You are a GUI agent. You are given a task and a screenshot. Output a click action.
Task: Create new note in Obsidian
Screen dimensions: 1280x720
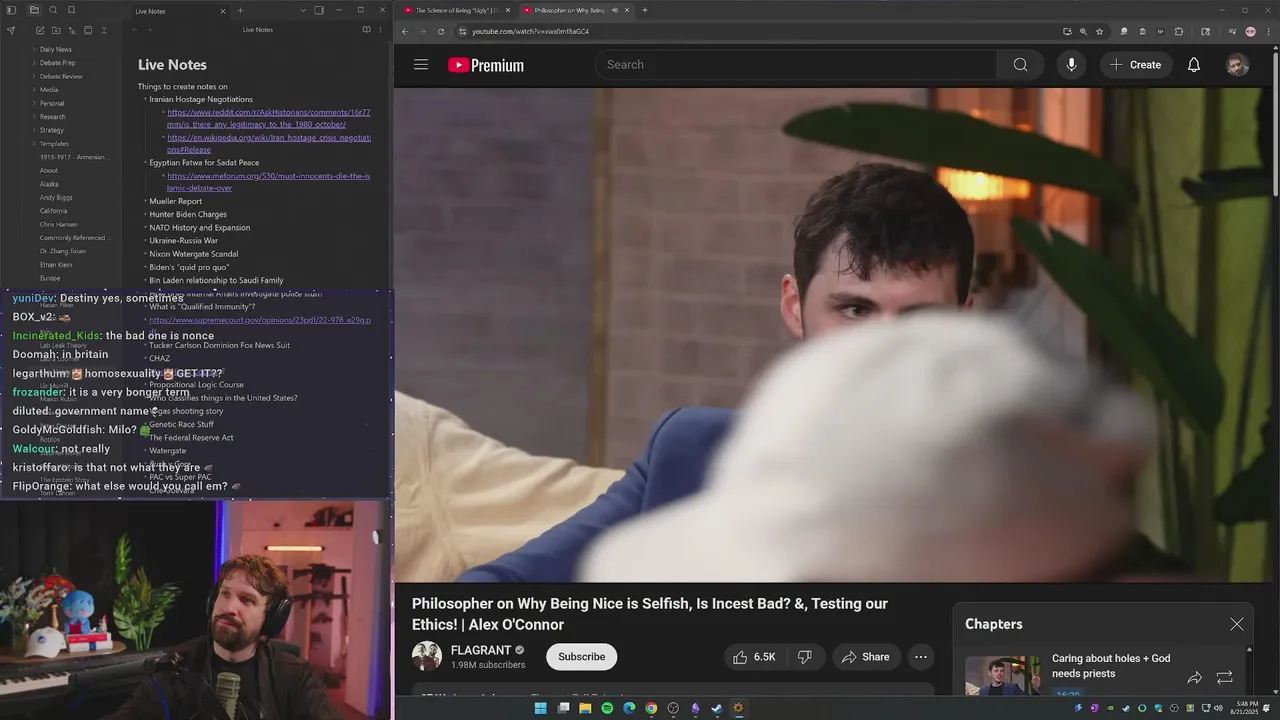click(x=40, y=31)
